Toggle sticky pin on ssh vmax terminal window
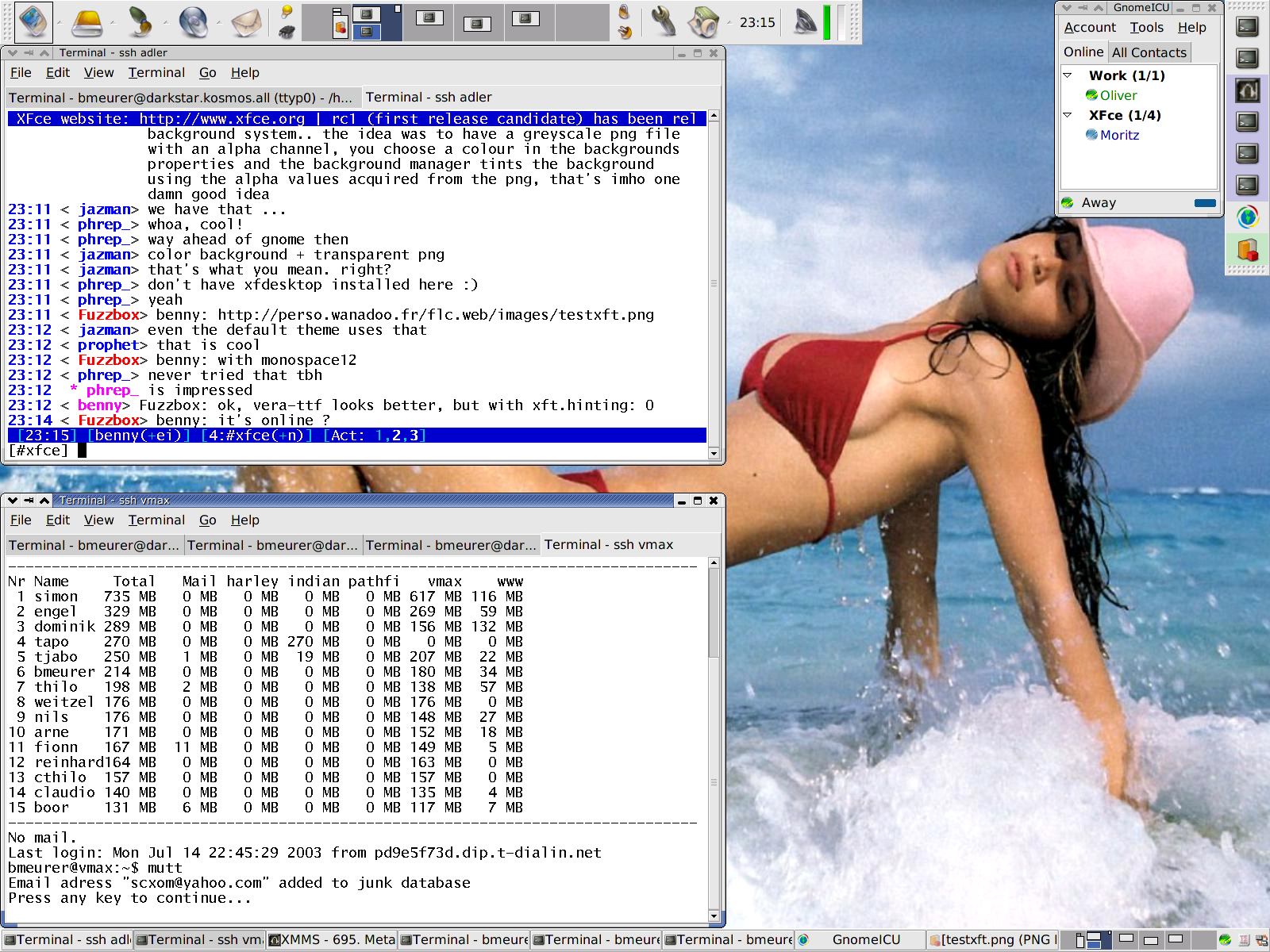The height and width of the screenshot is (952, 1270). 29,501
